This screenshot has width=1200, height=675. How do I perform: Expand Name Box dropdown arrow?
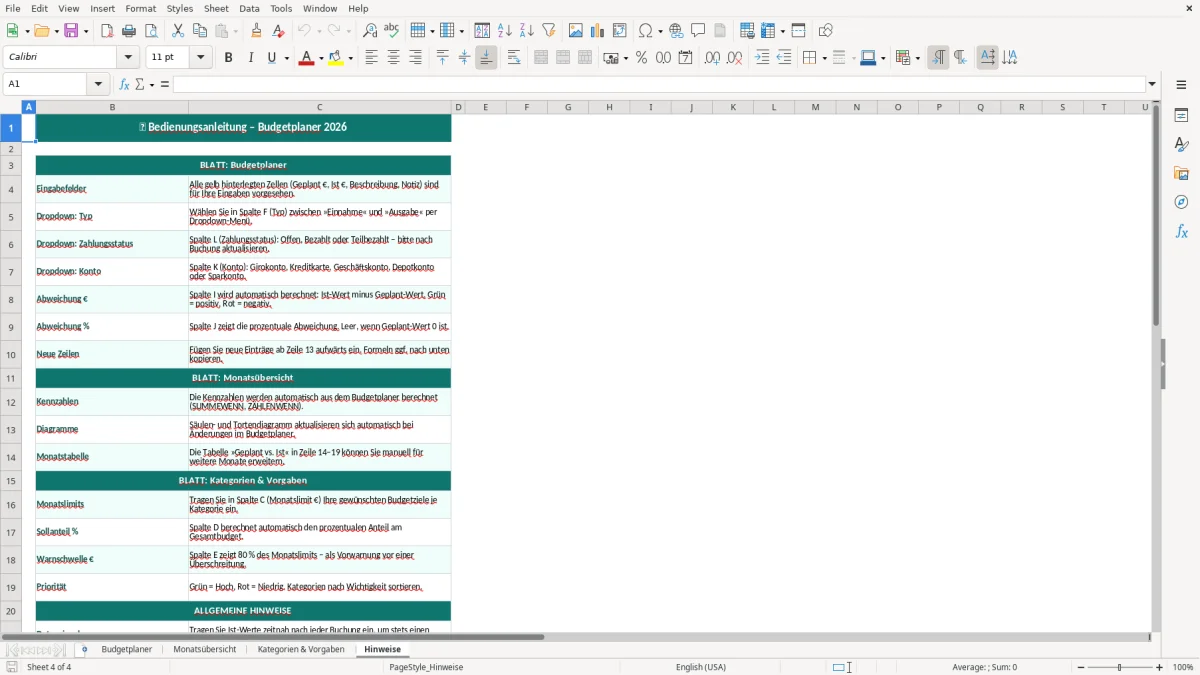[x=98, y=84]
